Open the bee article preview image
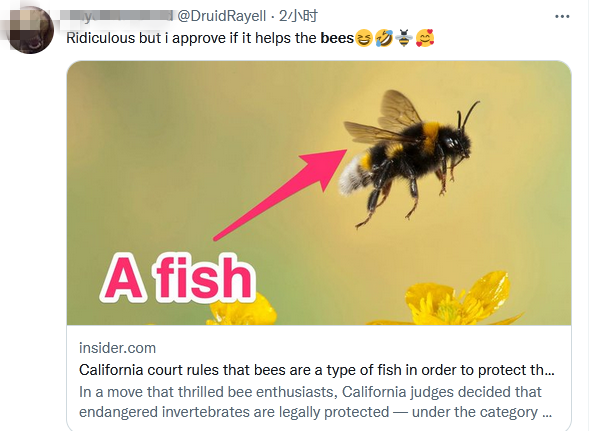Screen dimensions: 603x431 tap(319, 193)
